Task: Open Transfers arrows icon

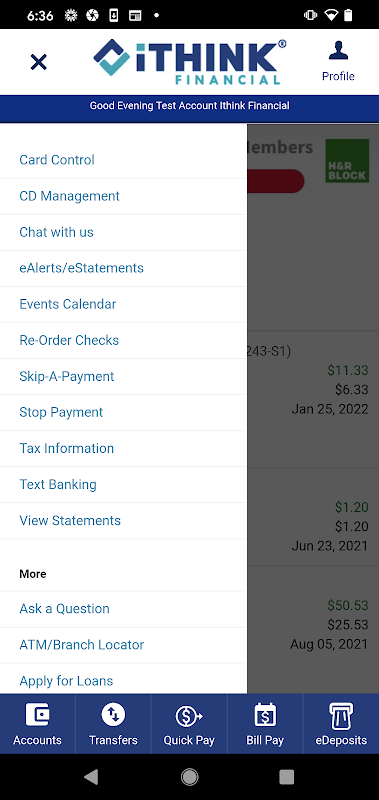Action: (x=113, y=714)
